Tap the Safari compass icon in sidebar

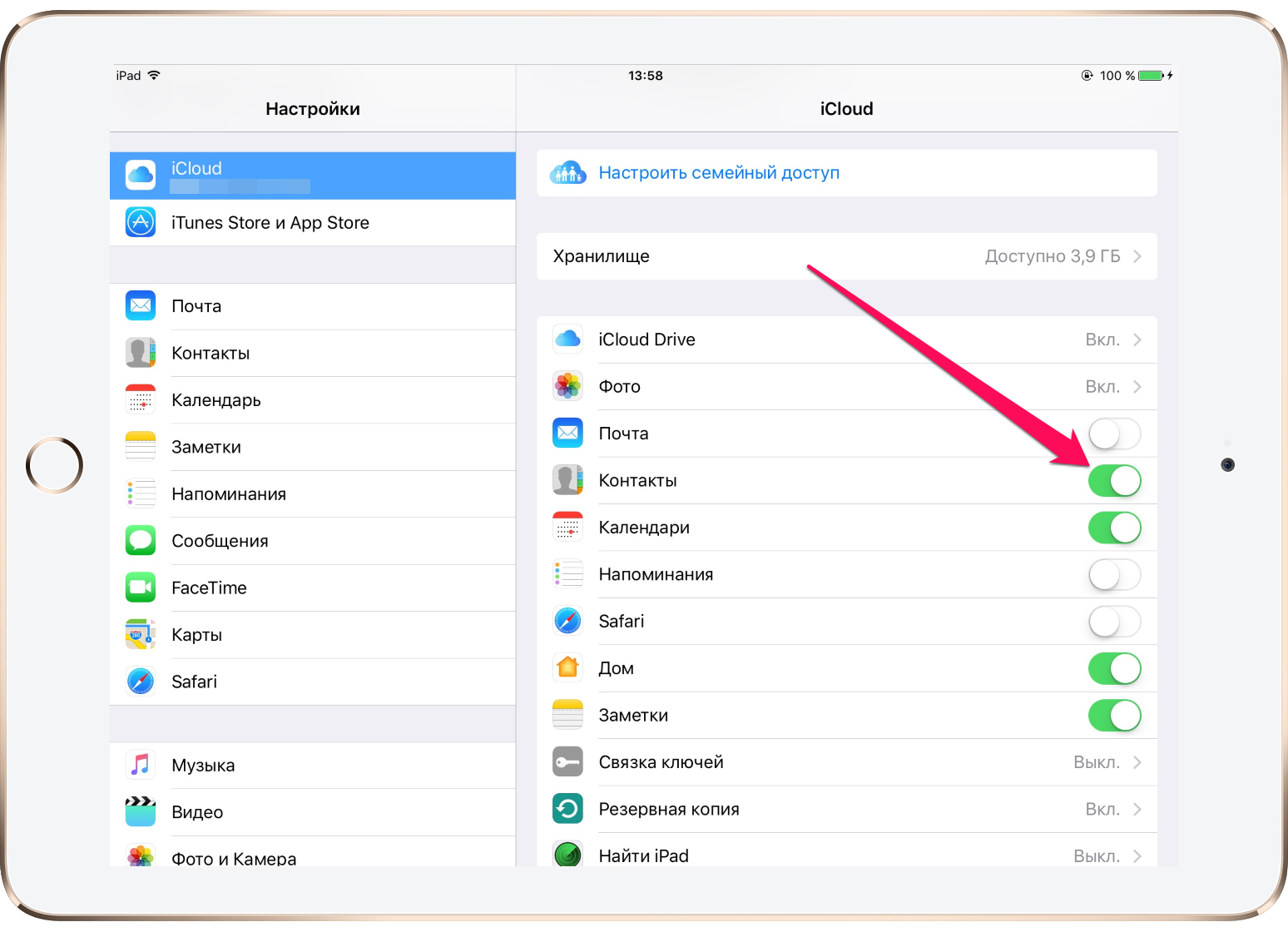141,682
